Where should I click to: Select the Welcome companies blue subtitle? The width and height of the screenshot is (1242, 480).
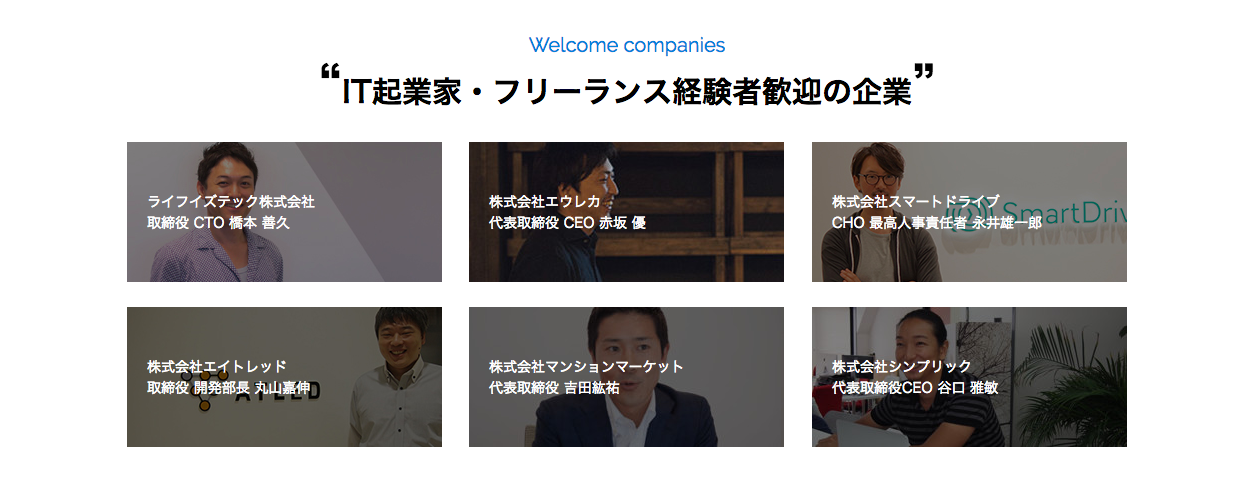click(627, 45)
